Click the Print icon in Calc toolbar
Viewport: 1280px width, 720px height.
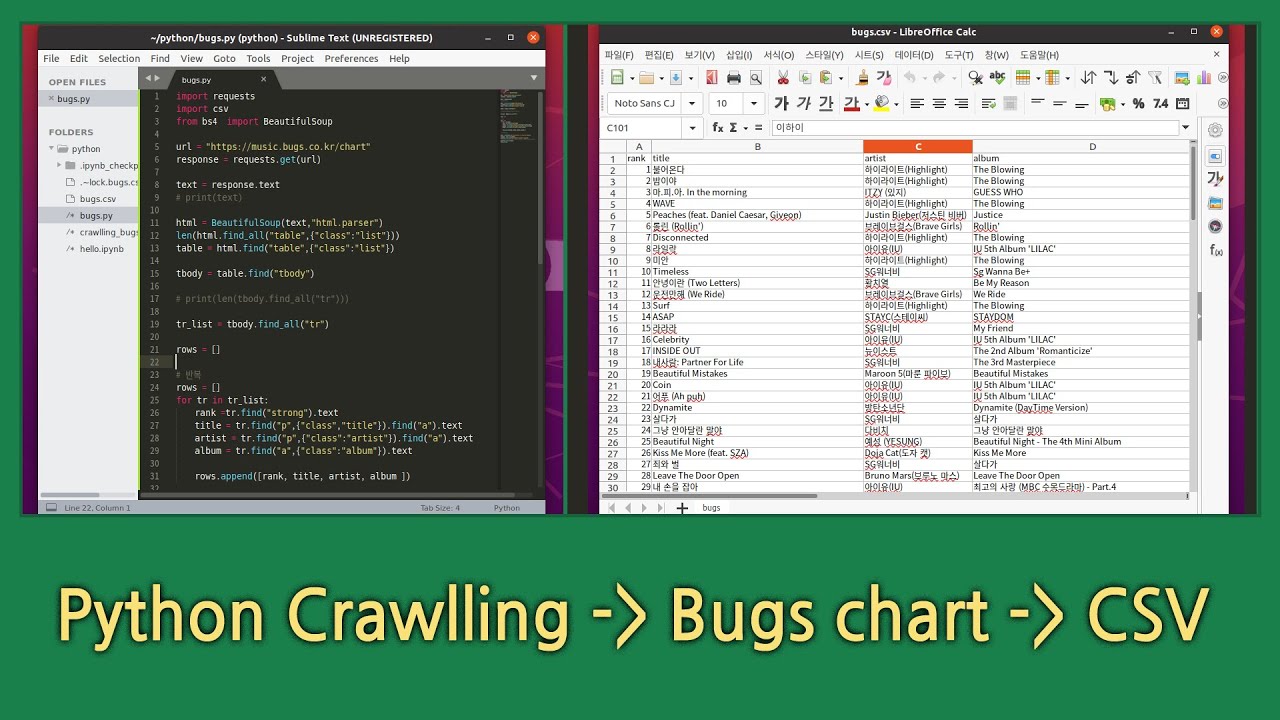point(734,77)
